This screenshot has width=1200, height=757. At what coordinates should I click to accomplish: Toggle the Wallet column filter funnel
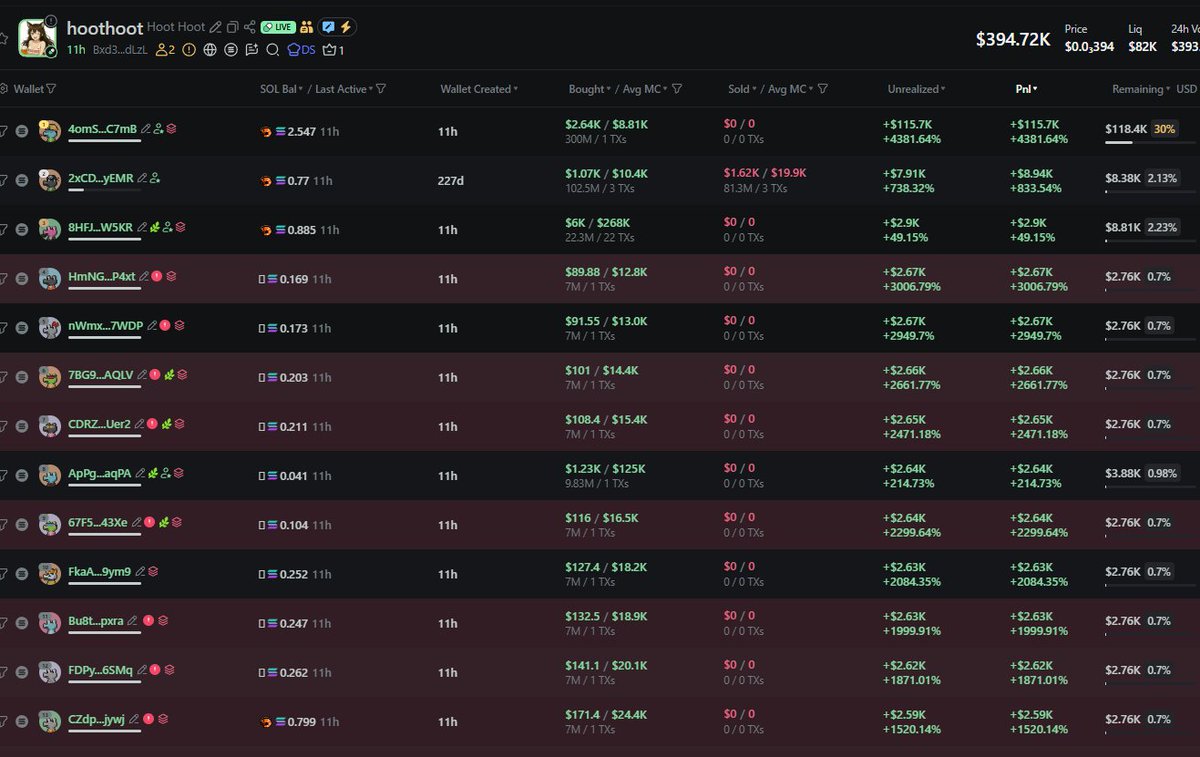pos(51,89)
